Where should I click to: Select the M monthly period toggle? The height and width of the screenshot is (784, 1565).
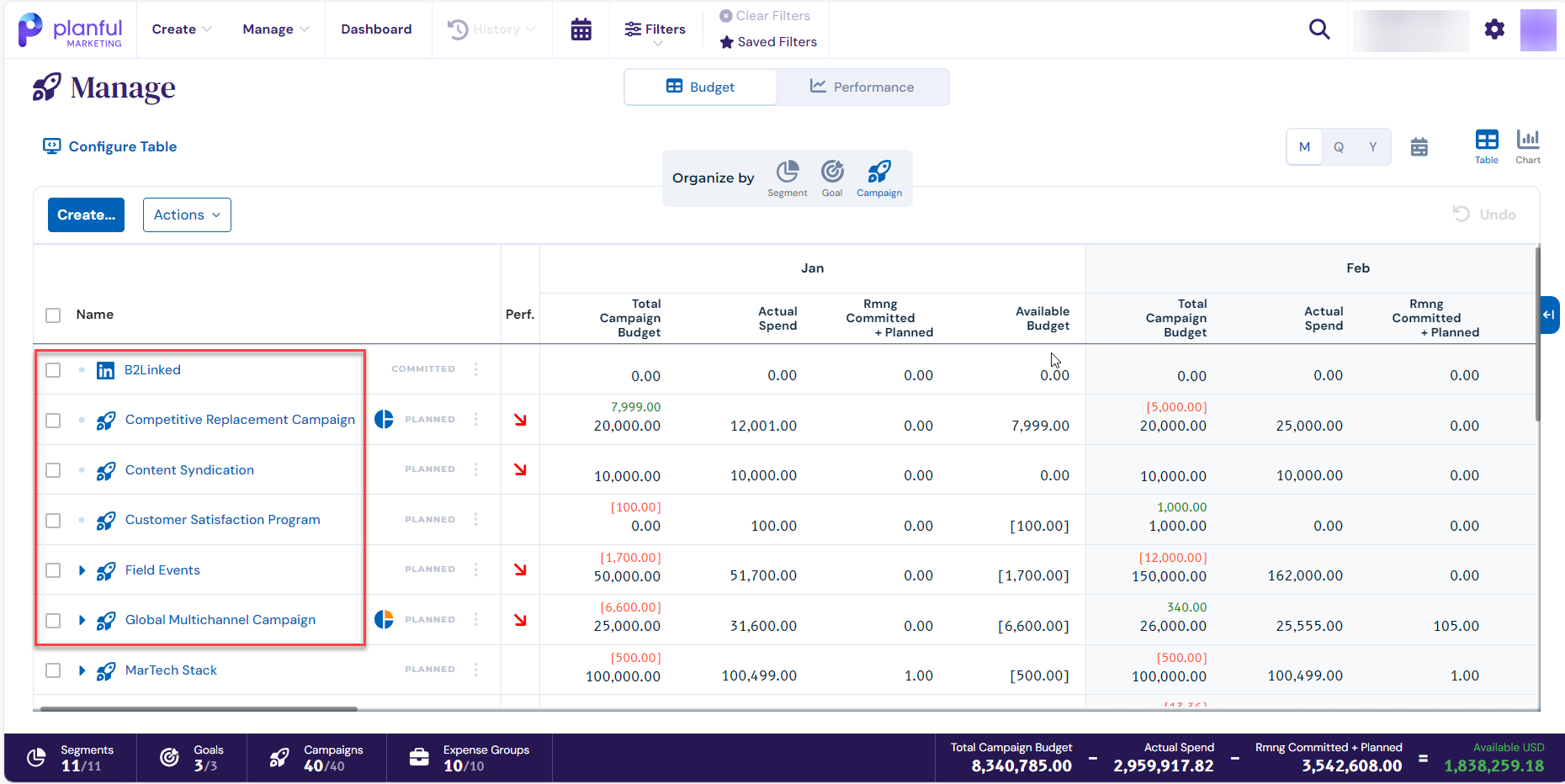click(x=1304, y=147)
